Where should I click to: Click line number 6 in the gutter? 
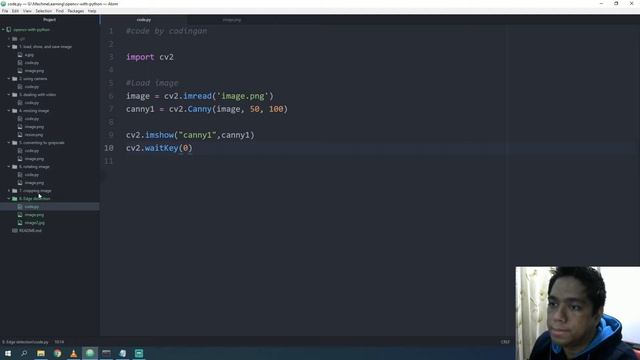click(111, 96)
